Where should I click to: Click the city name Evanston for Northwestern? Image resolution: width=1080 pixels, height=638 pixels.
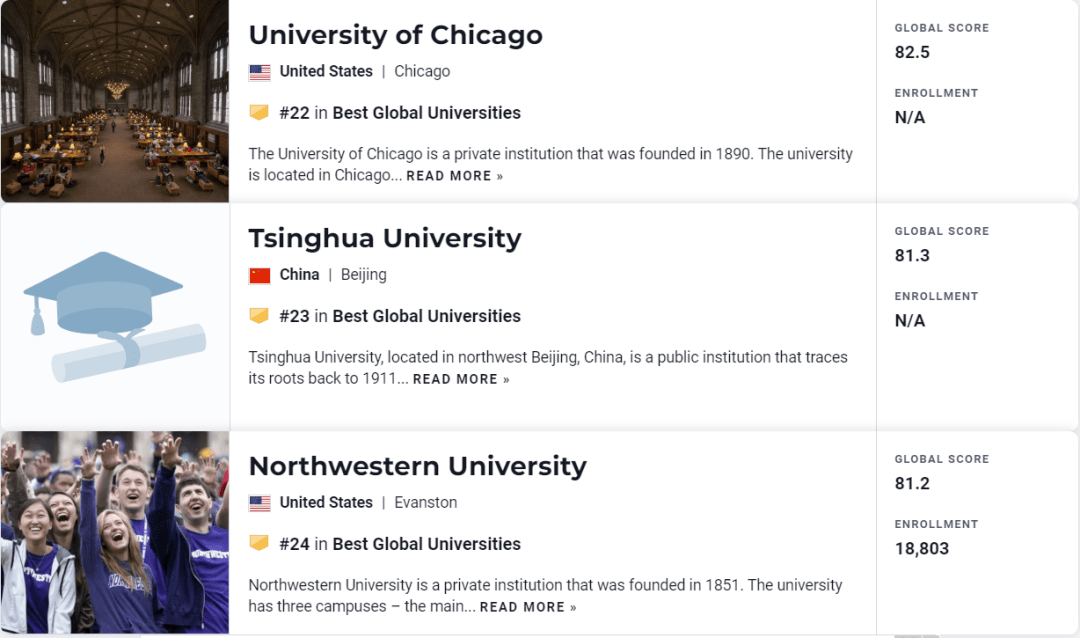click(x=425, y=502)
